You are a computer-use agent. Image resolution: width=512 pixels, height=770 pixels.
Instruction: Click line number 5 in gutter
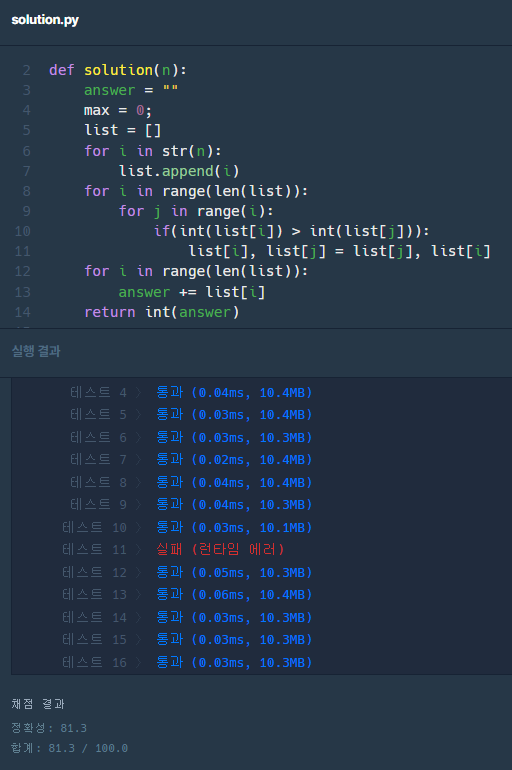click(27, 130)
